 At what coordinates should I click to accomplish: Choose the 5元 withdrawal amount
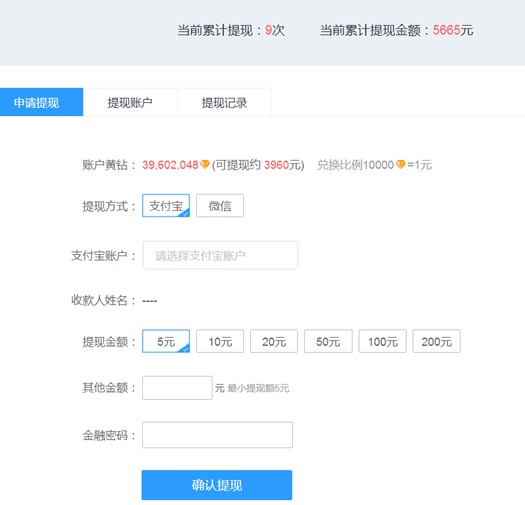tap(166, 341)
